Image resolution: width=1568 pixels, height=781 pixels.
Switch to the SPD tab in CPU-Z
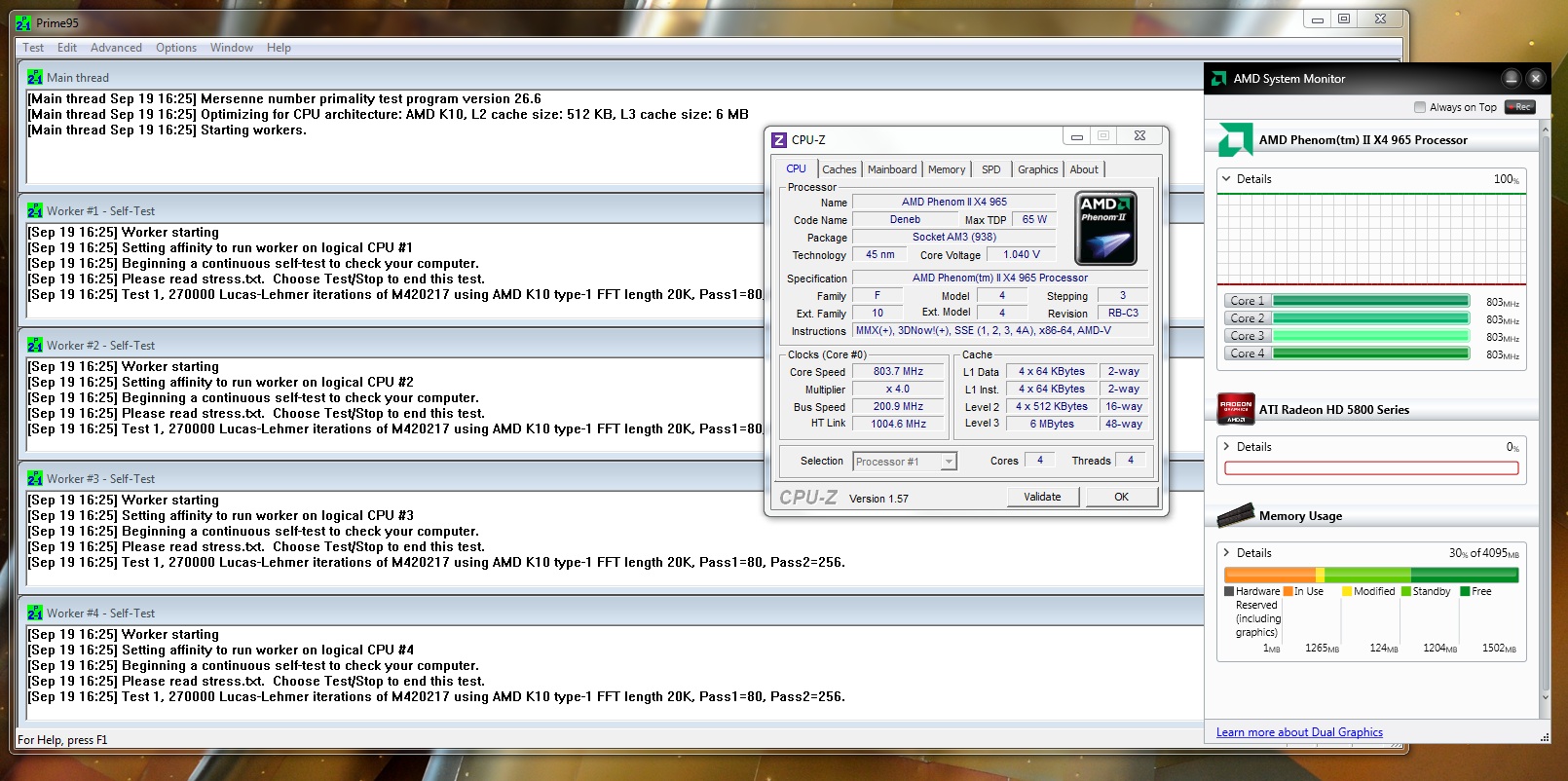click(991, 169)
